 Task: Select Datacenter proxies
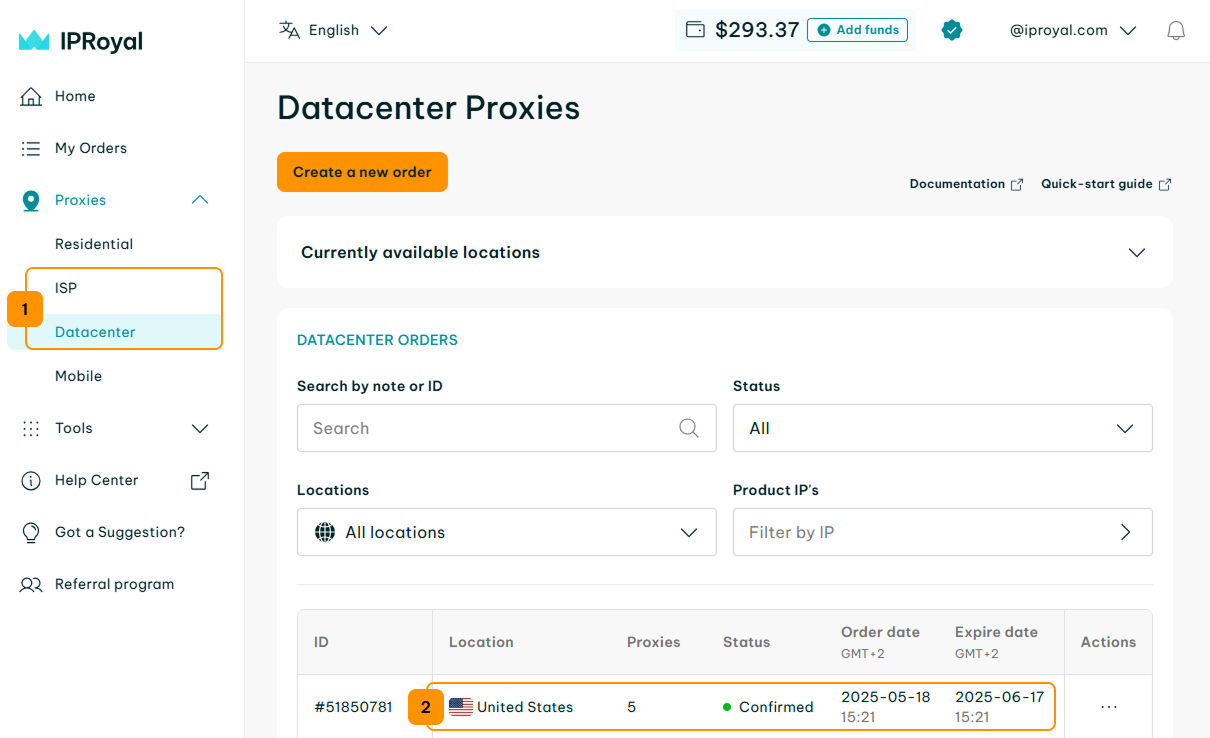[x=95, y=332]
